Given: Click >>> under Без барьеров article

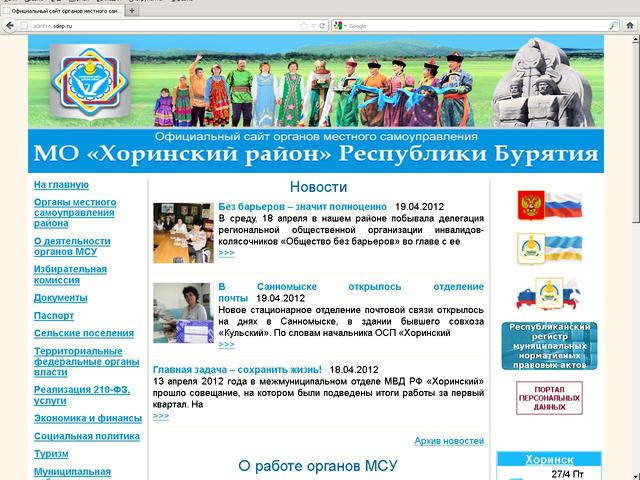Looking at the screenshot, I should pyautogui.click(x=227, y=253).
